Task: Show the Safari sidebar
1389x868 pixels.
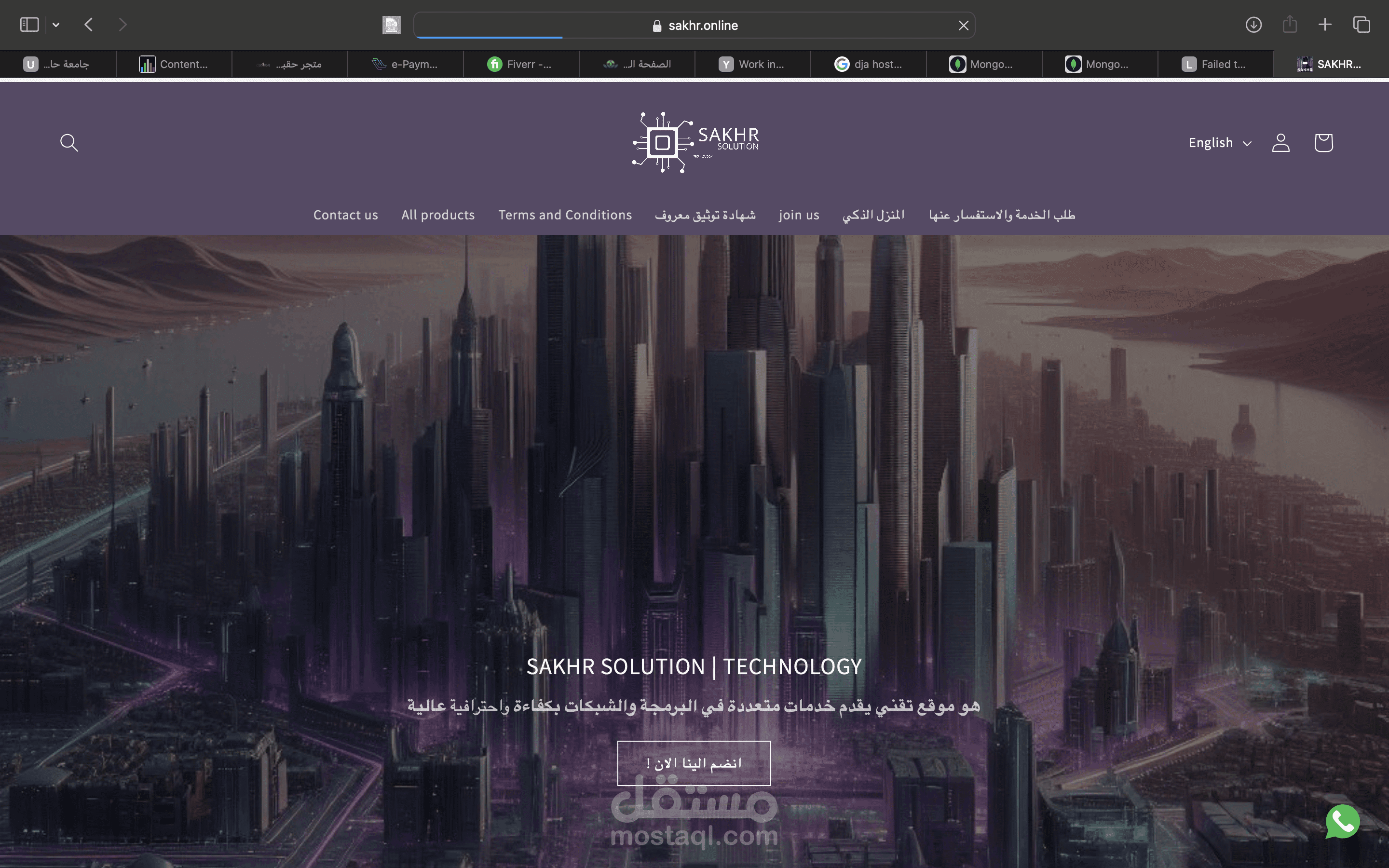Action: 29,25
